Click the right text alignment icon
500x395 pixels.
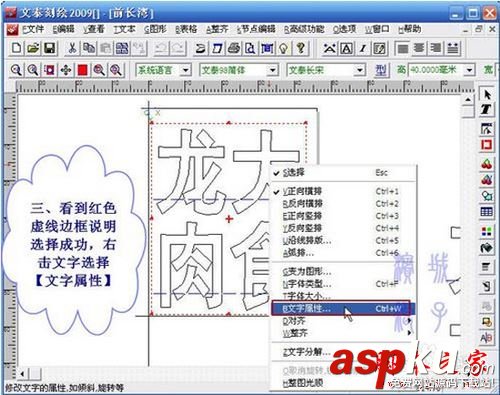tap(436, 49)
